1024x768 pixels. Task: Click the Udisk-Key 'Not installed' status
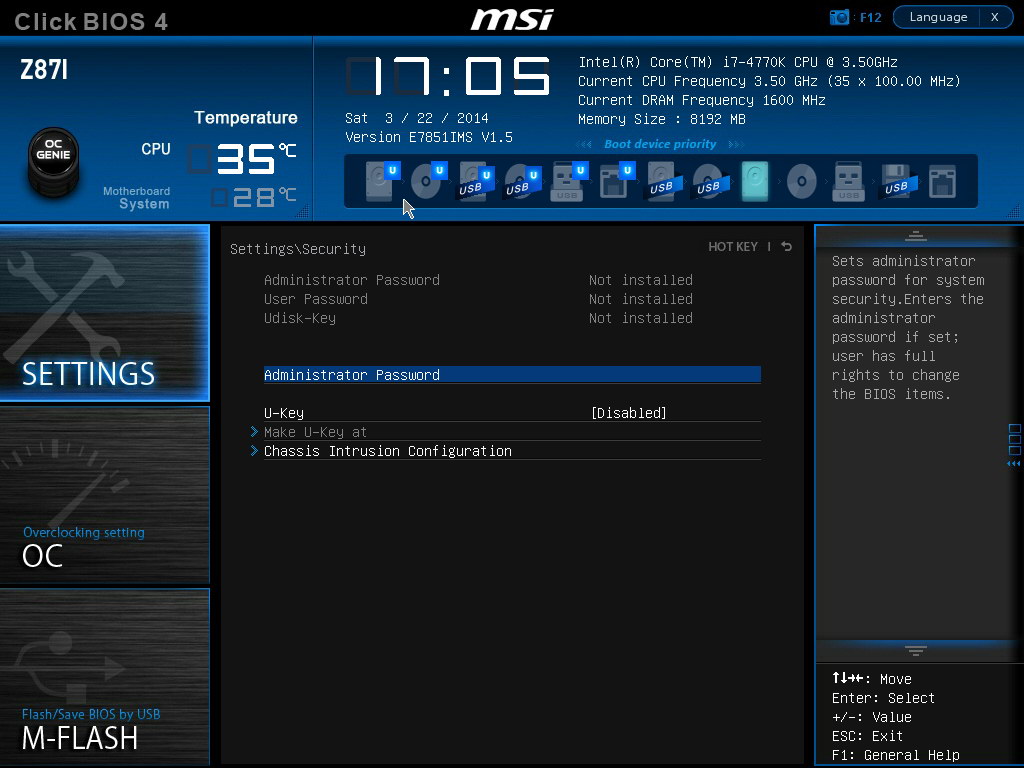(641, 318)
